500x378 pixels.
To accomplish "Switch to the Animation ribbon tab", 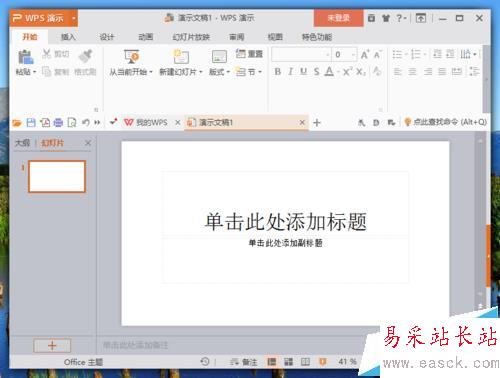I will point(146,37).
